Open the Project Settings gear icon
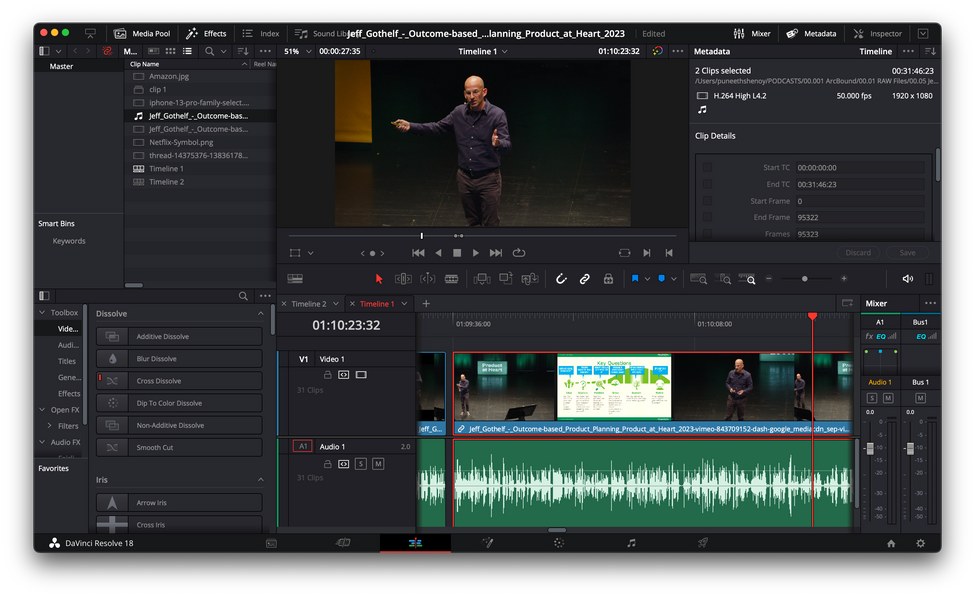This screenshot has width=975, height=597. 921,543
